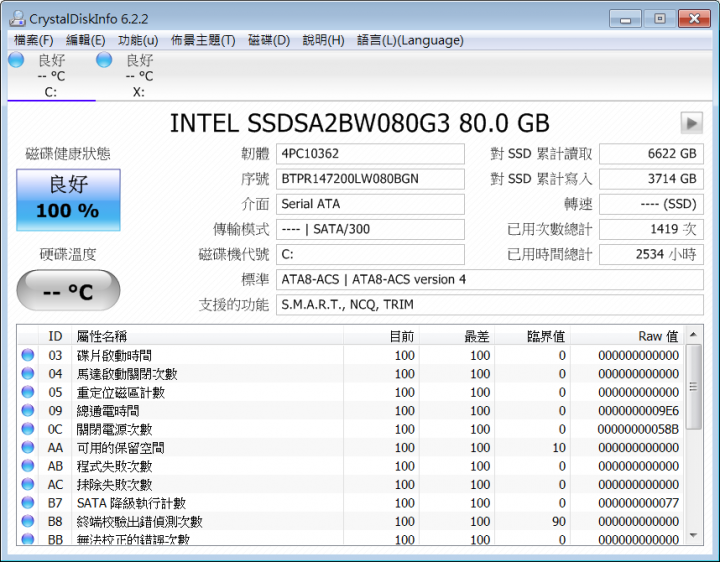Image resolution: width=720 pixels, height=562 pixels.
Task: Click the features field S.M.A.R.T., NCQ, TRIM
Action: [x=489, y=305]
